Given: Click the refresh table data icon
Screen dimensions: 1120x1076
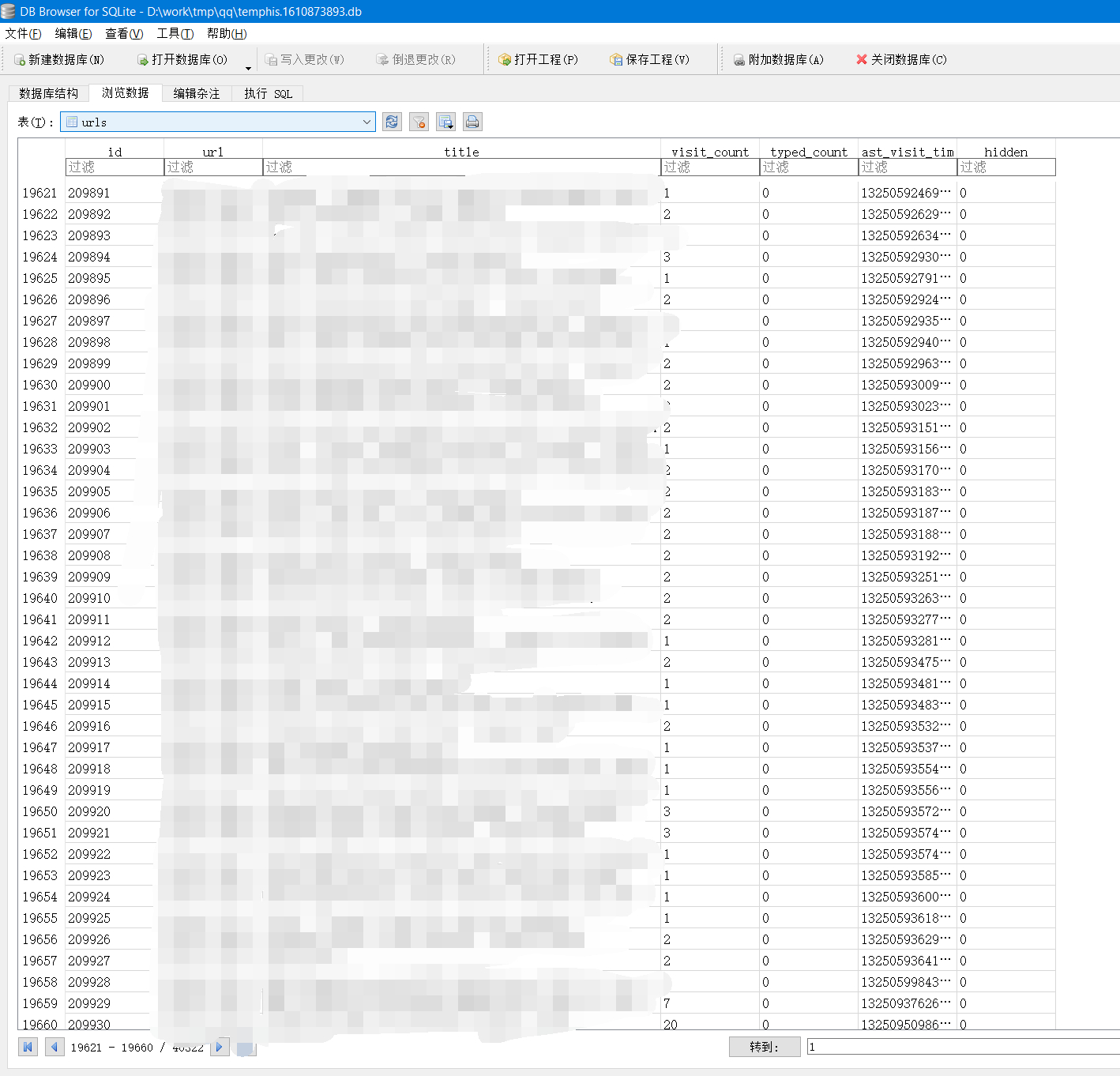Looking at the screenshot, I should (392, 122).
